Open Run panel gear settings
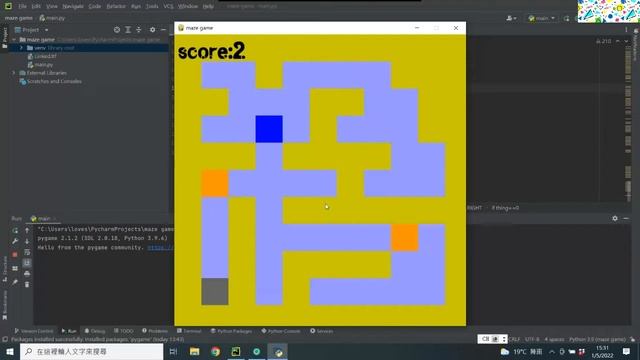The width and height of the screenshot is (640, 360). click(615, 218)
